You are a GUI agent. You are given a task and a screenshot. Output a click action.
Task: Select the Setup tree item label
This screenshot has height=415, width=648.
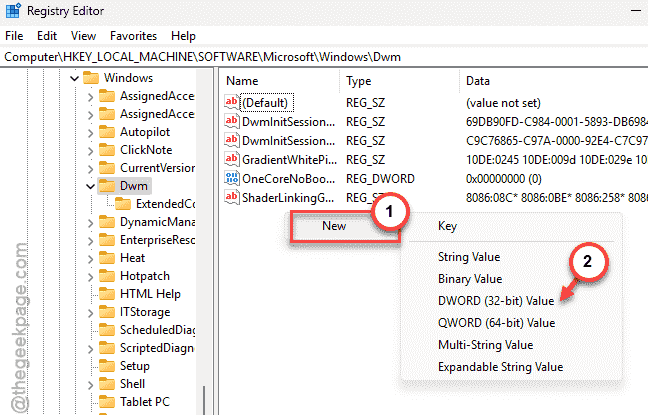(x=135, y=366)
